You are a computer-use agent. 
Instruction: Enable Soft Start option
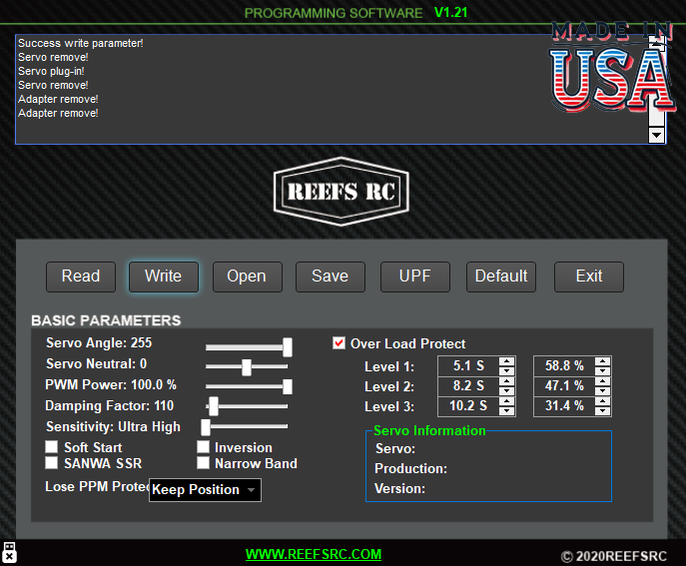(x=52, y=447)
